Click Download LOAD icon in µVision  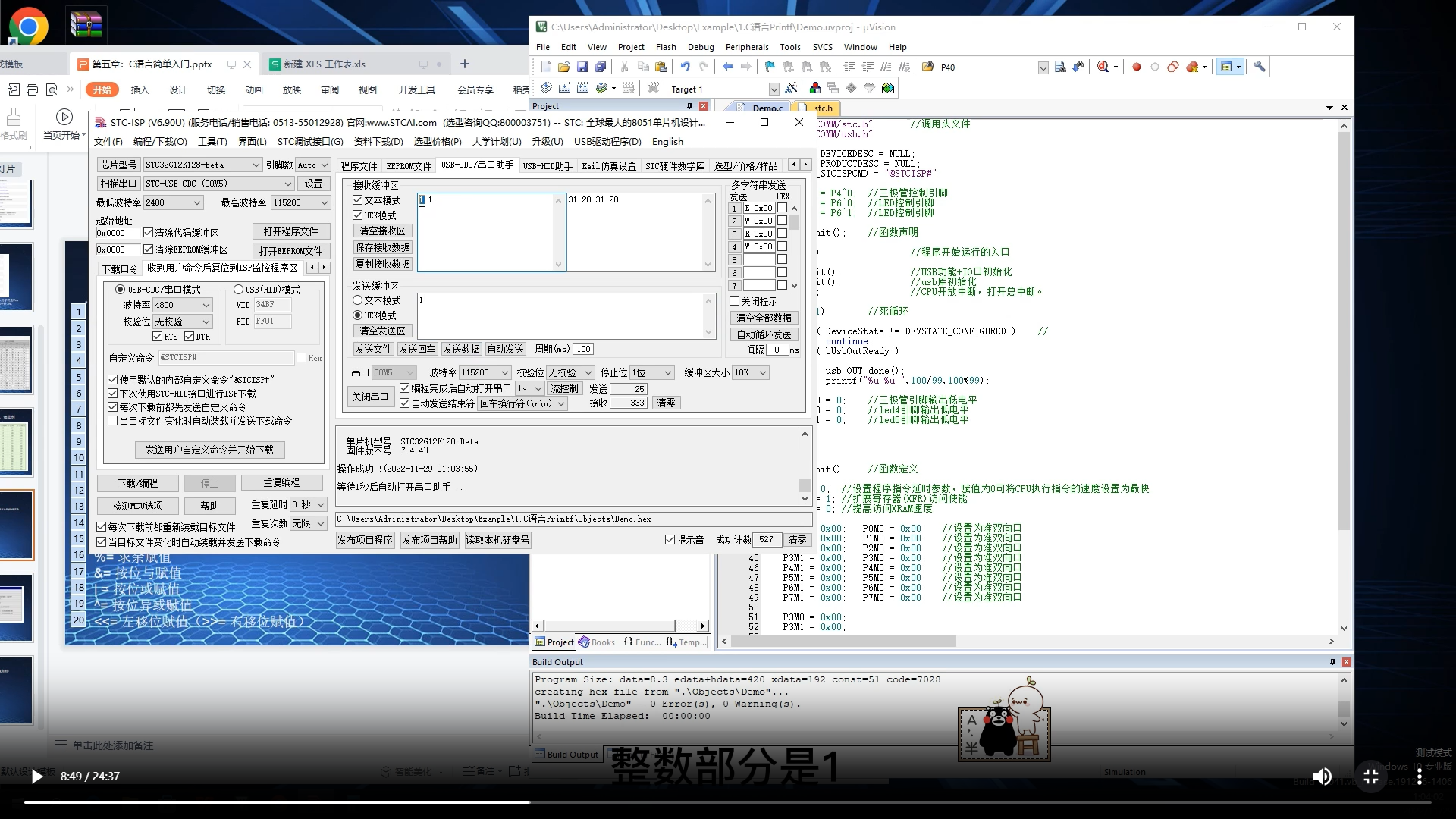(x=653, y=88)
